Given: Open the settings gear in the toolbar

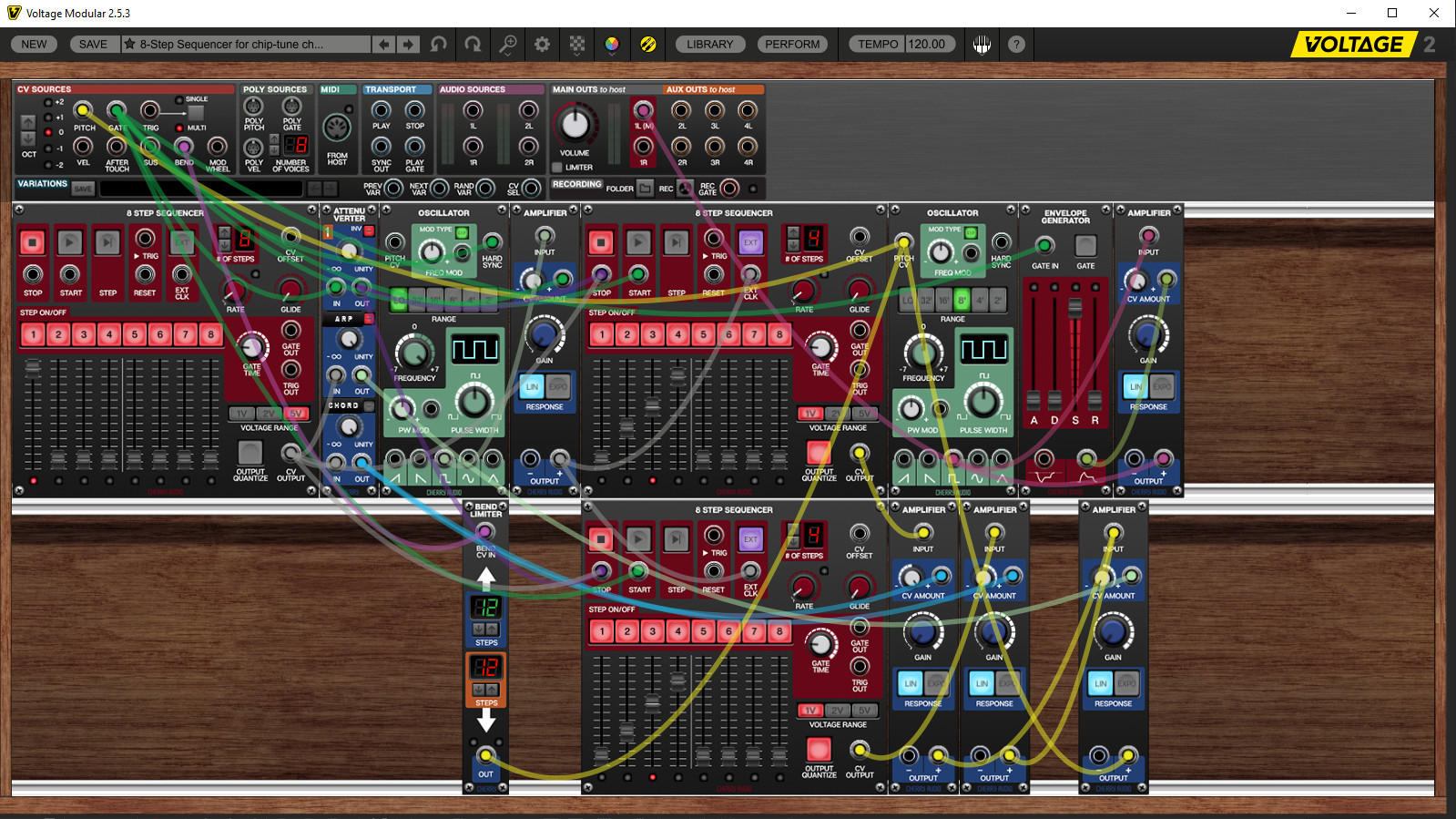Looking at the screenshot, I should pyautogui.click(x=542, y=44).
